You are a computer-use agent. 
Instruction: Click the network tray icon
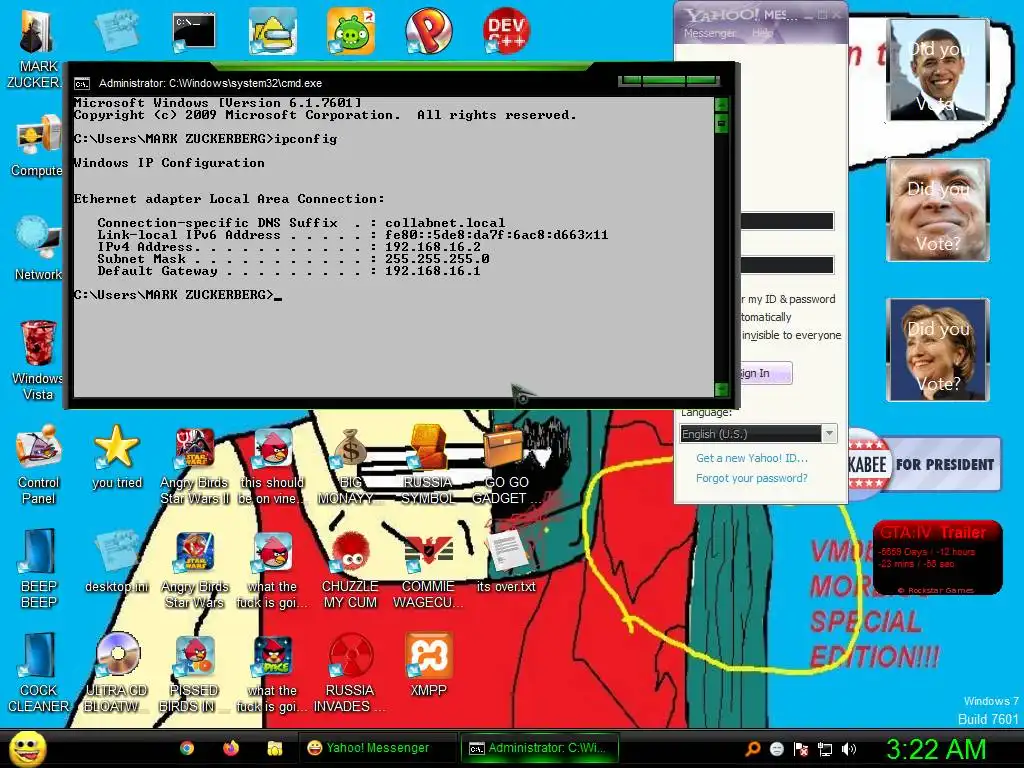point(825,749)
